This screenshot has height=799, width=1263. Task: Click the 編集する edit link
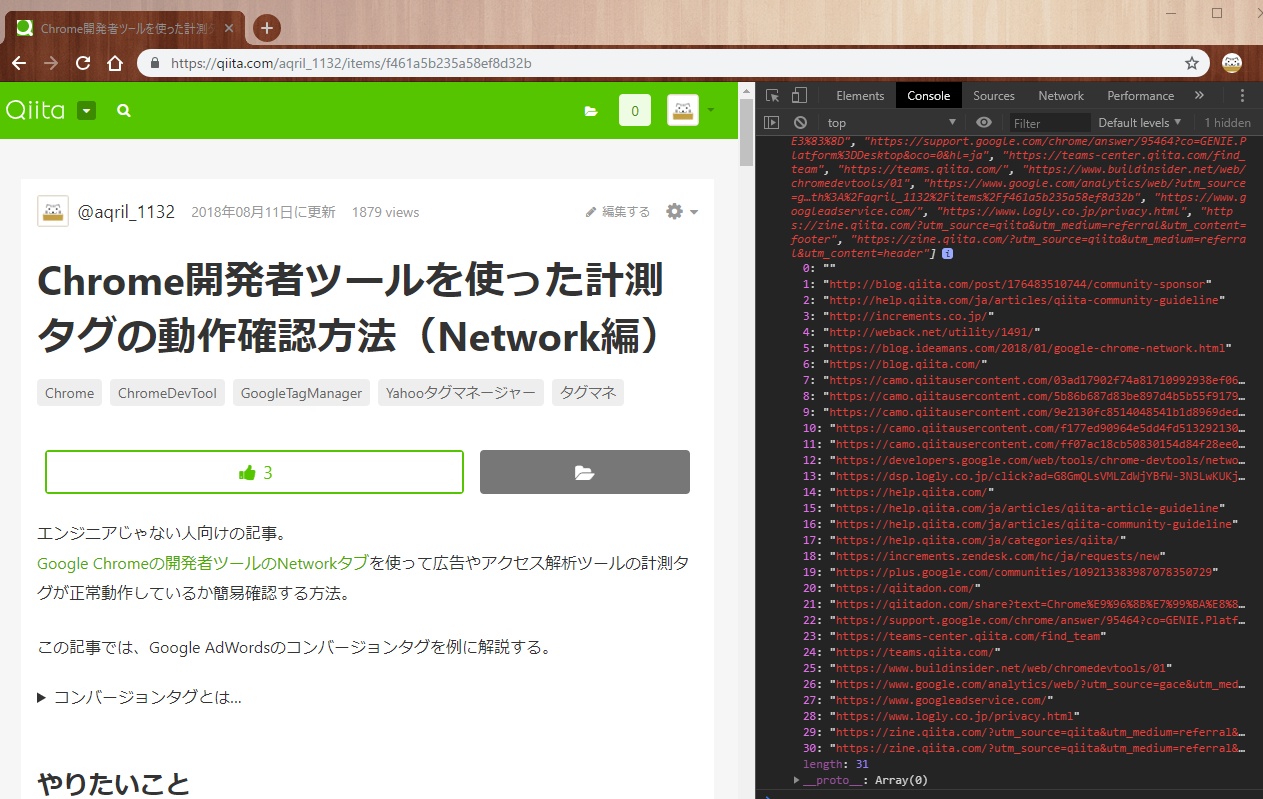click(618, 212)
